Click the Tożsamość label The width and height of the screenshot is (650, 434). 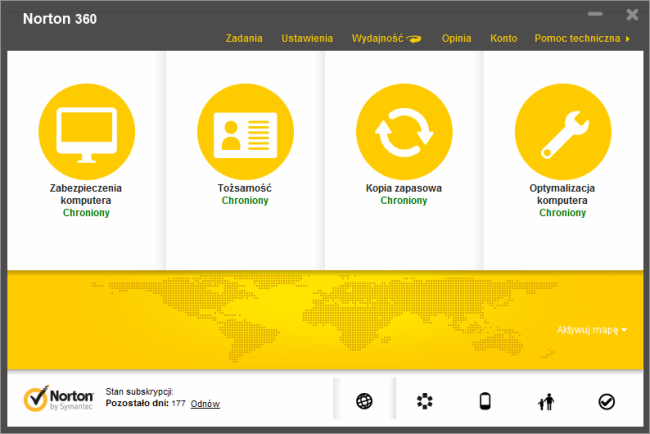(245, 188)
